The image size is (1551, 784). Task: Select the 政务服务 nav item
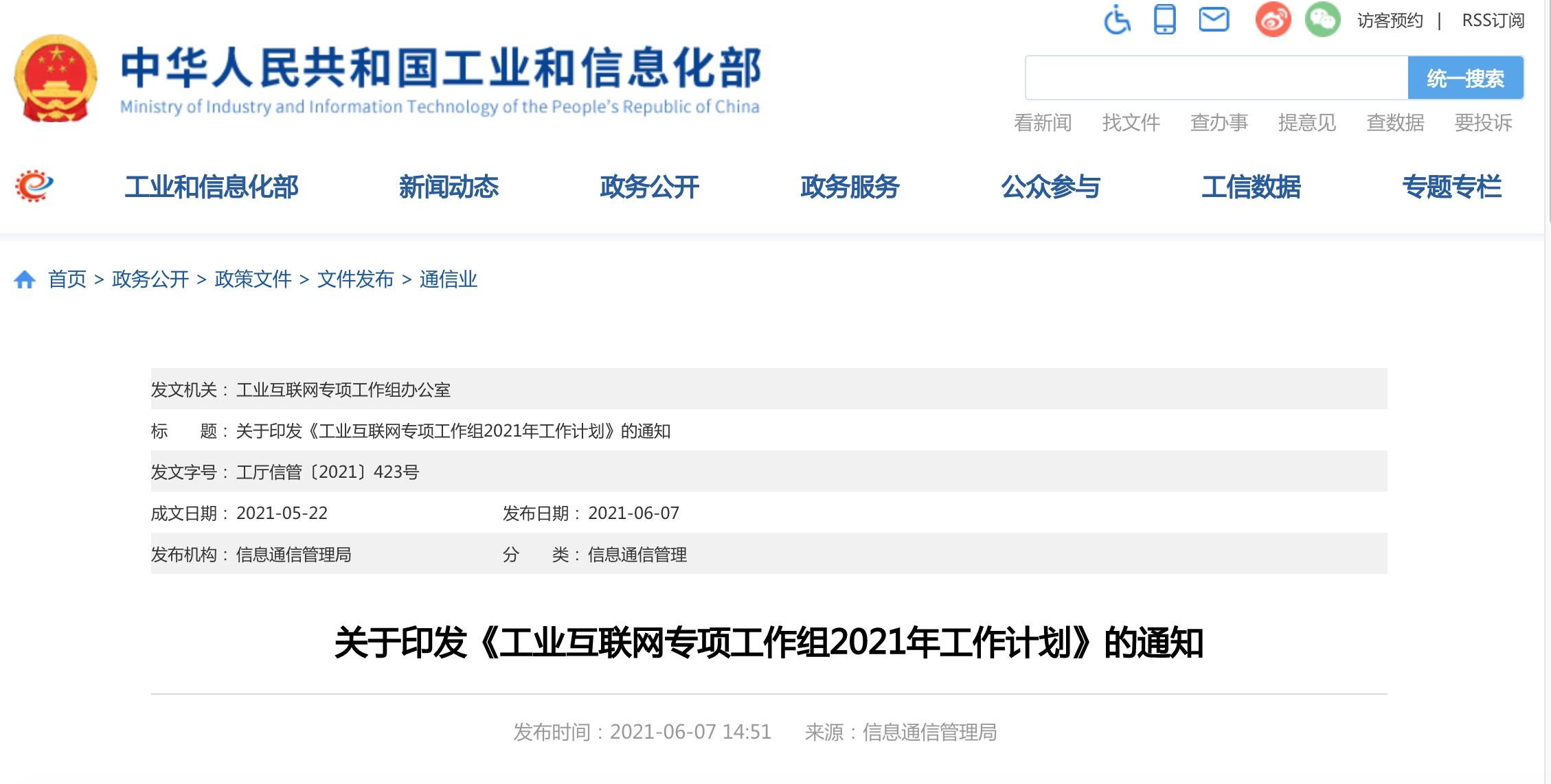point(850,187)
